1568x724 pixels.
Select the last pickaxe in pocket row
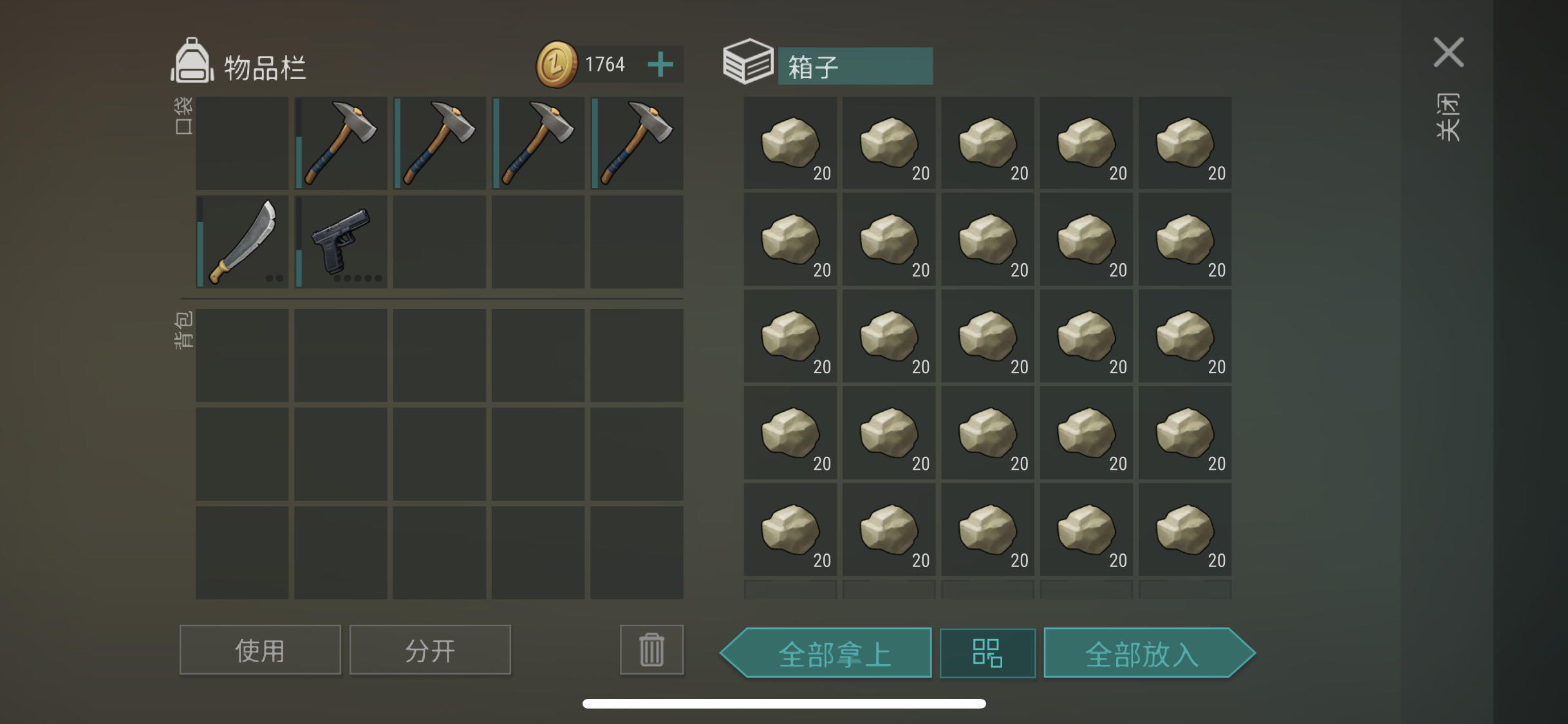pos(637,143)
